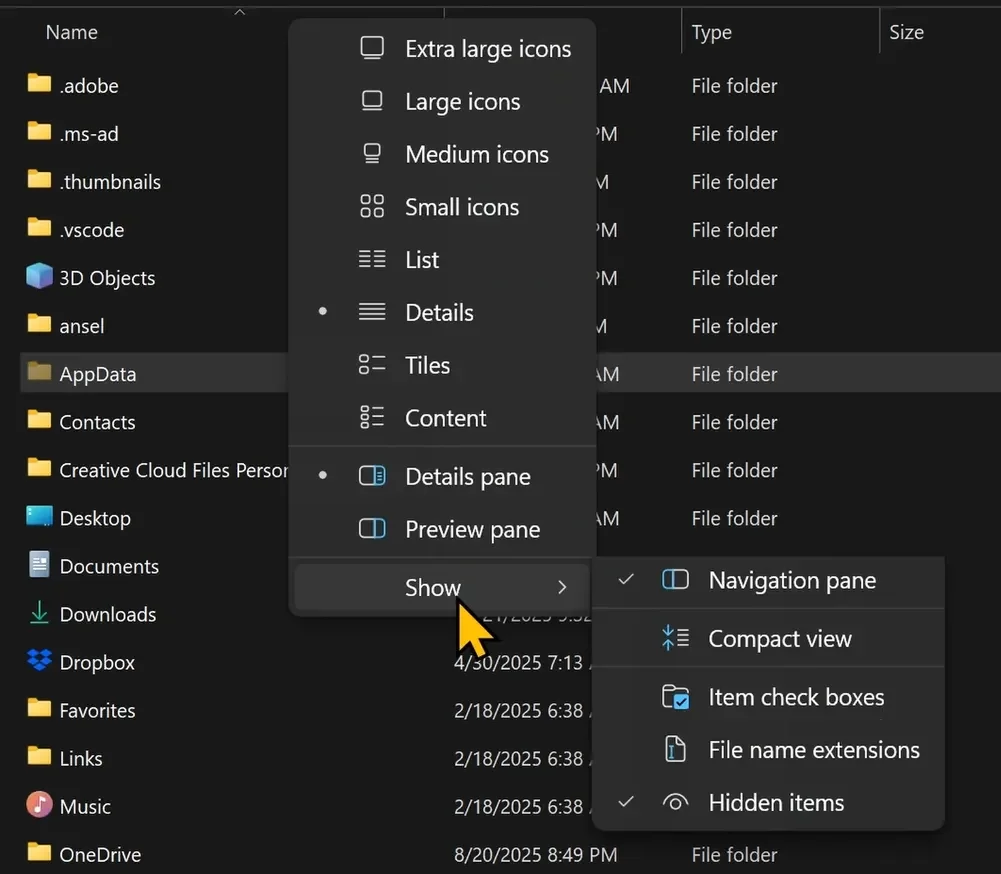Choose the List view option
This screenshot has width=1001, height=874.
[x=422, y=260]
